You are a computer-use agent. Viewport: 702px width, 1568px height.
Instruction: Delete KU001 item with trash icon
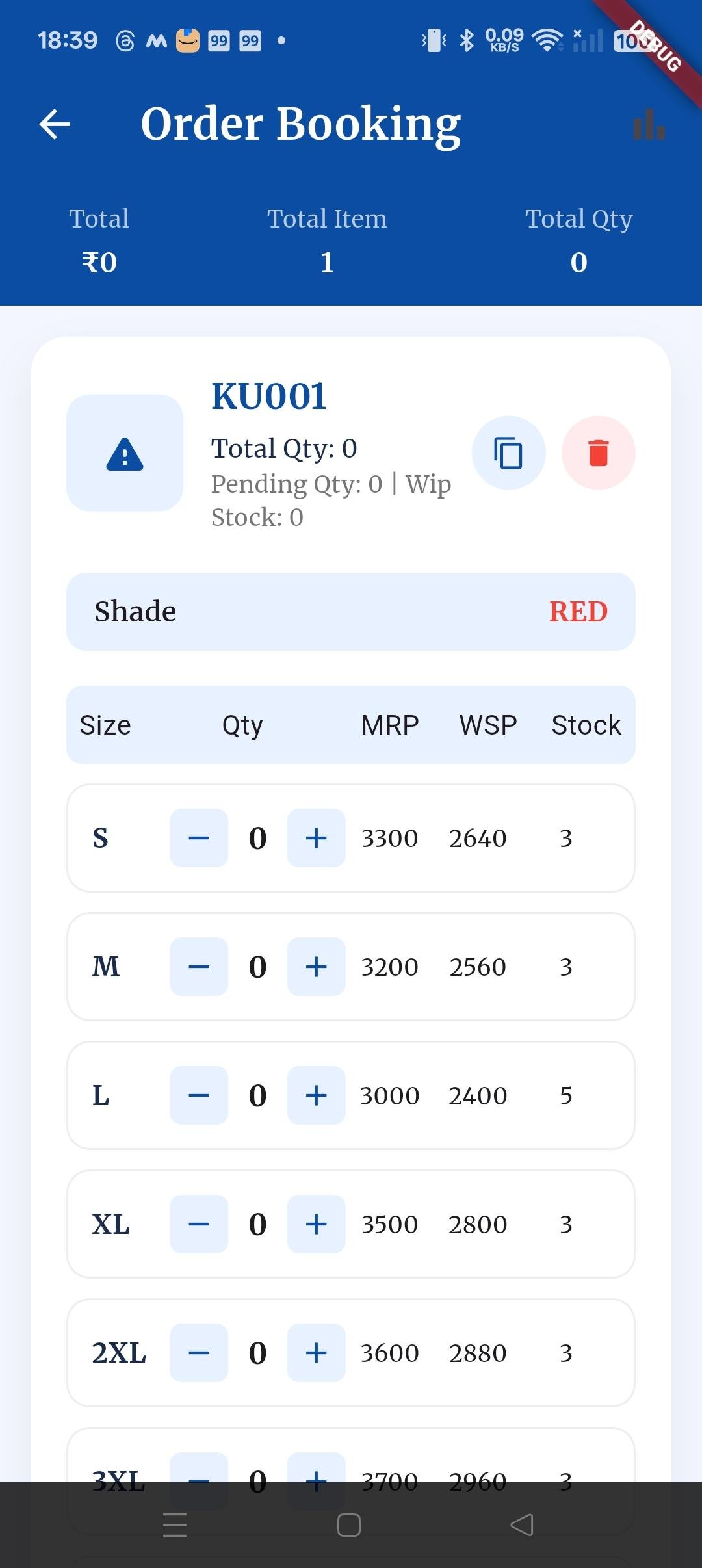(x=598, y=453)
